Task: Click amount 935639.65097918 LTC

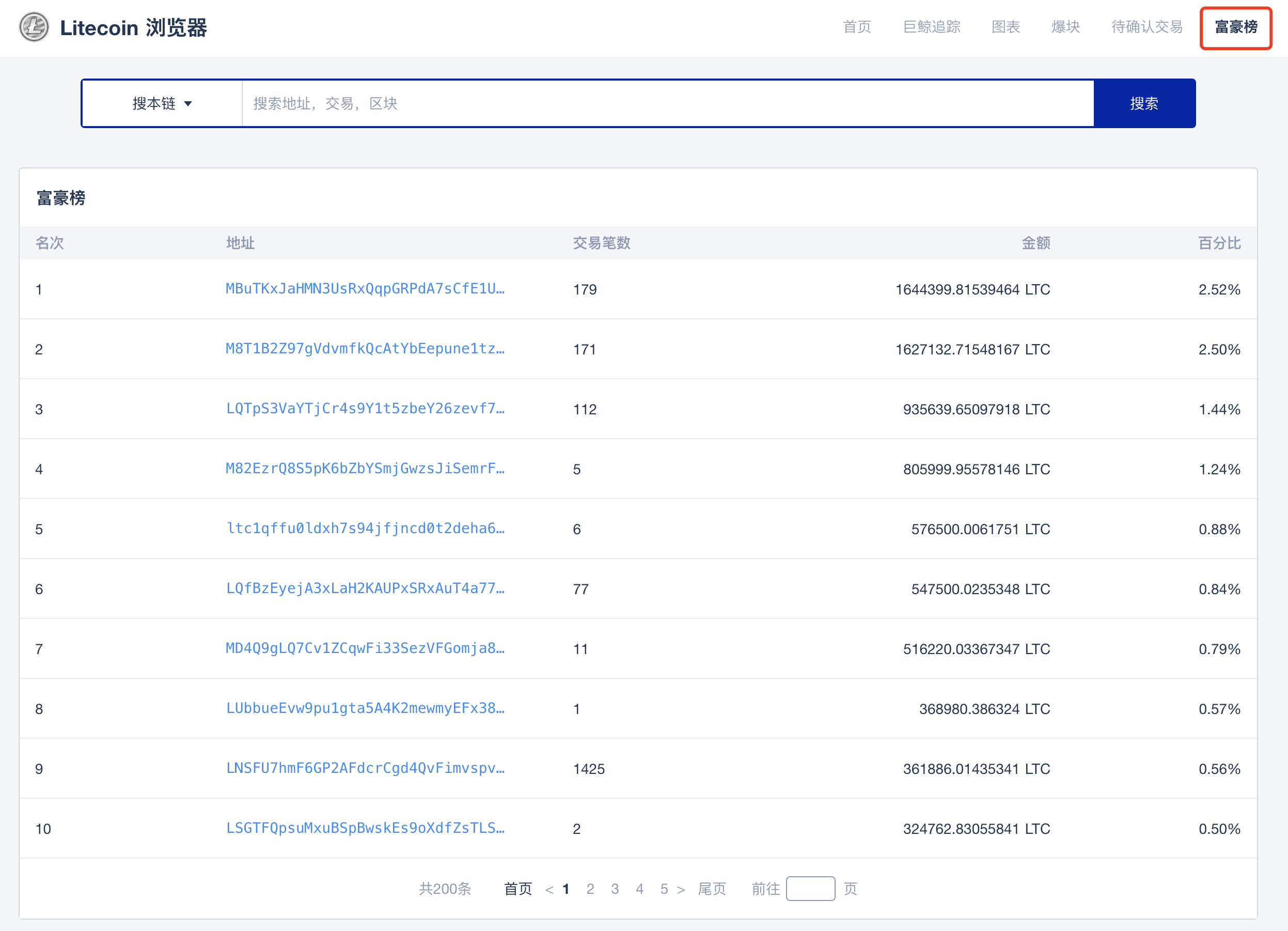Action: pyautogui.click(x=977, y=410)
